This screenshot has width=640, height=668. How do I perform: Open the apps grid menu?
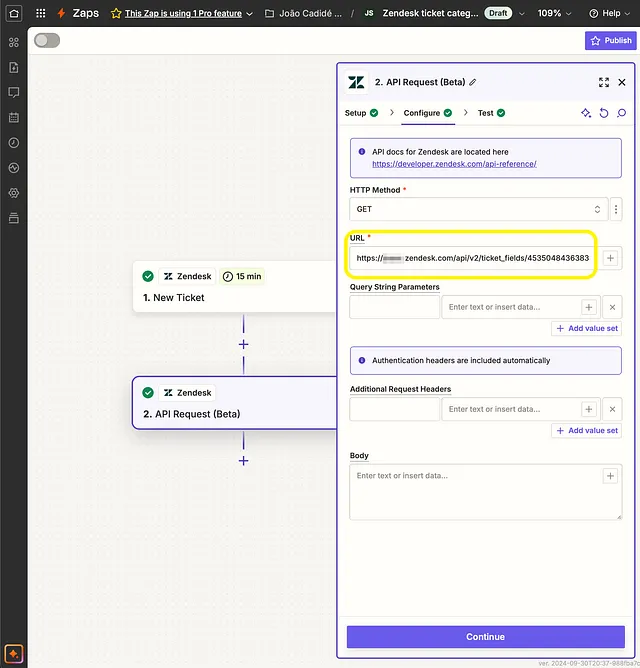[x=40, y=13]
